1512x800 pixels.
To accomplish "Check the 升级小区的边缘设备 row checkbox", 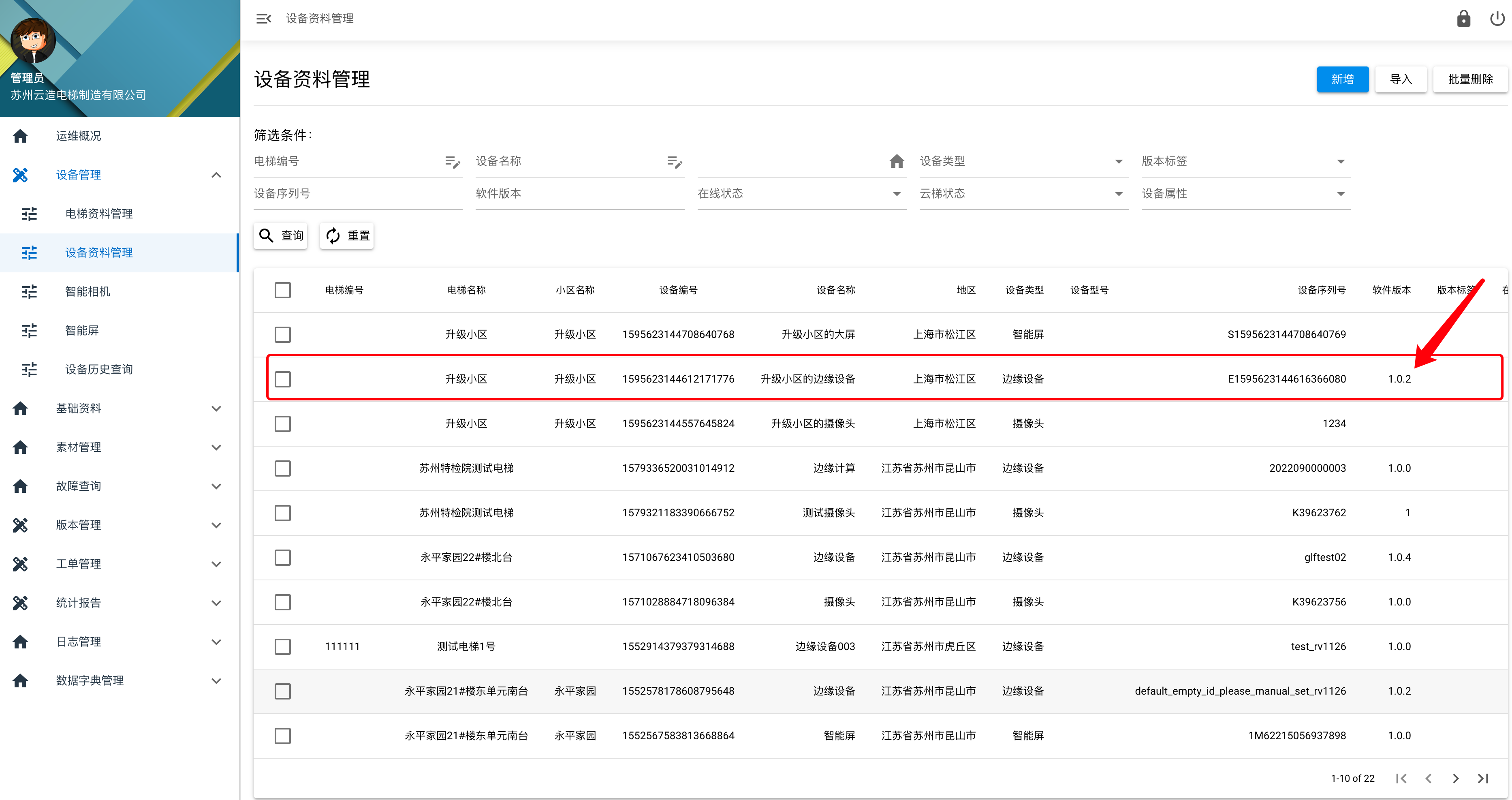I will tap(282, 379).
